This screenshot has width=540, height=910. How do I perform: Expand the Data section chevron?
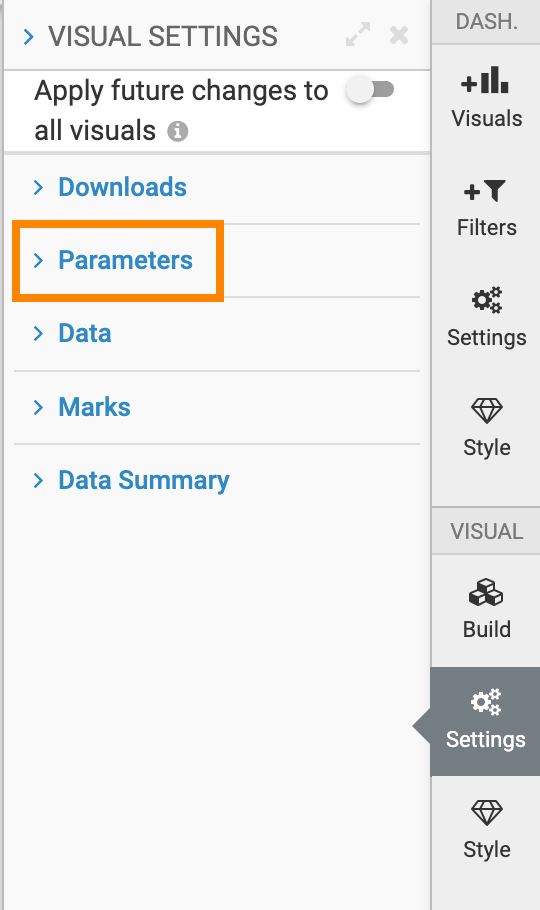click(38, 334)
